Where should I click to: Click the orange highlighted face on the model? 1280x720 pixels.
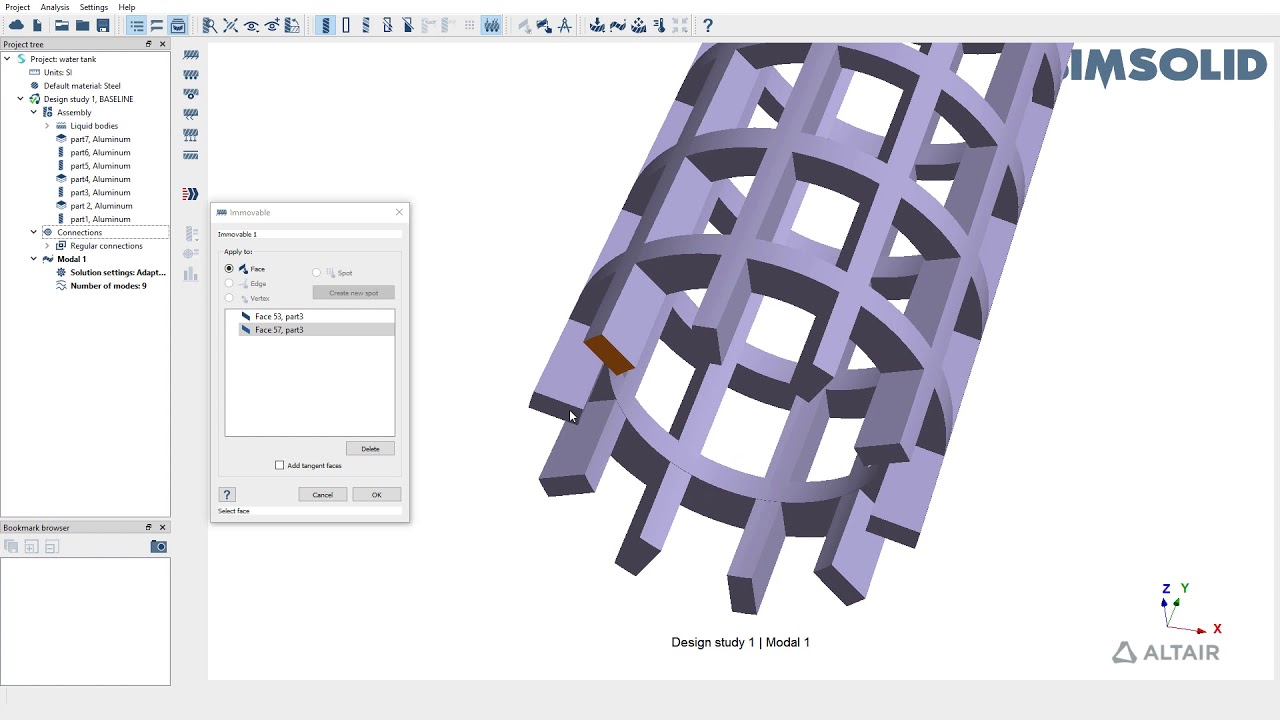pos(608,355)
